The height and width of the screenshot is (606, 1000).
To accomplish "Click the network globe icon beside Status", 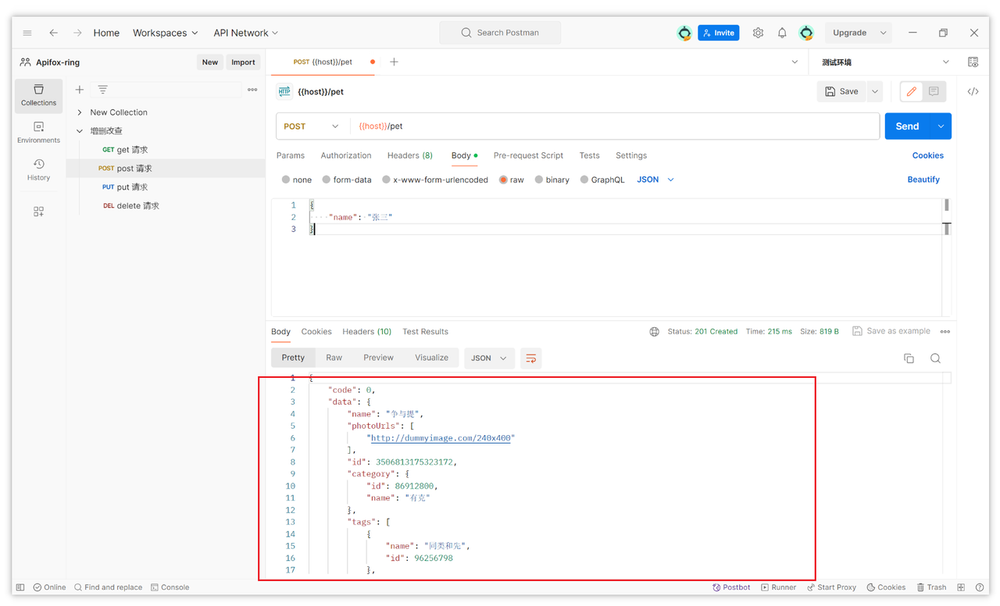I will coord(654,332).
